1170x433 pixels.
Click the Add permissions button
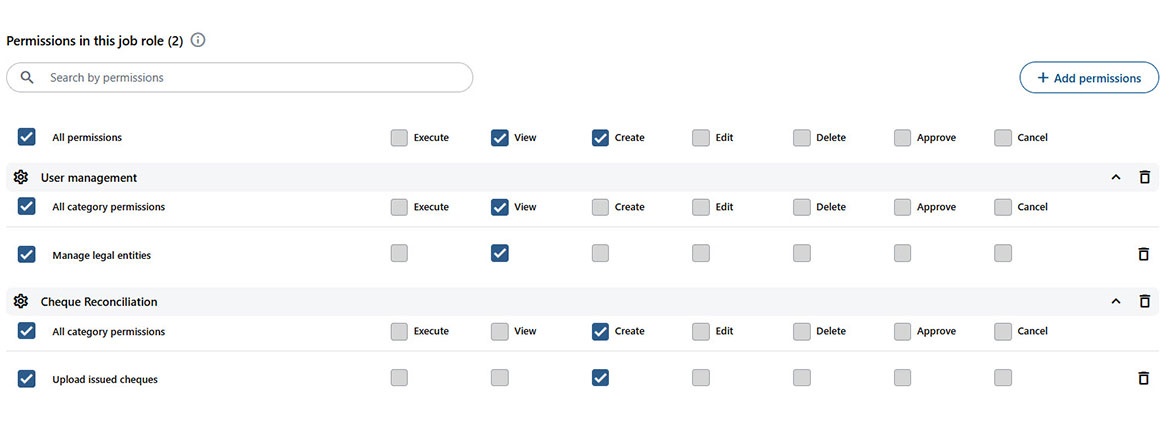pos(1089,78)
